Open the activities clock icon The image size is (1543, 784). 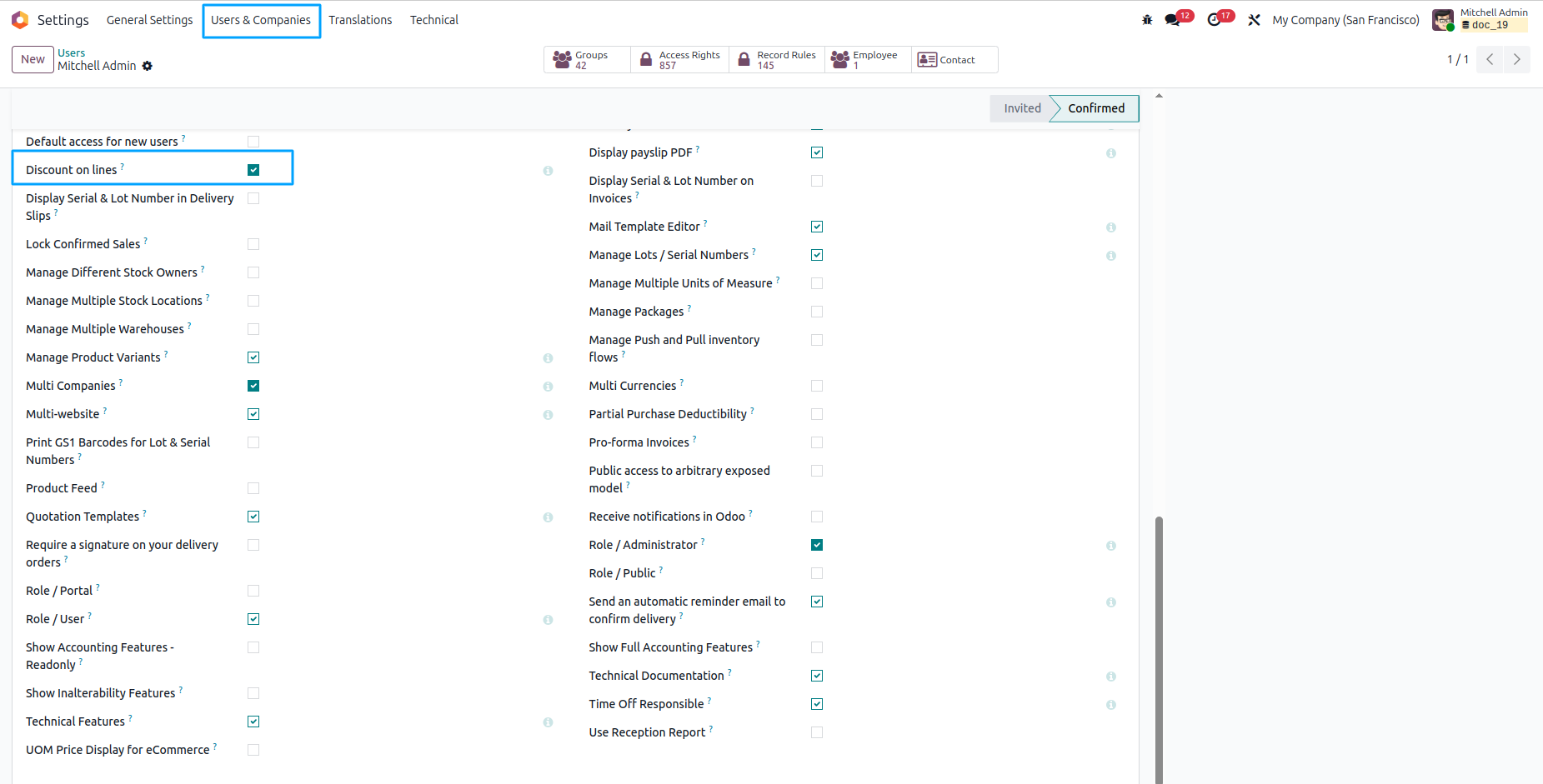pyautogui.click(x=1215, y=20)
